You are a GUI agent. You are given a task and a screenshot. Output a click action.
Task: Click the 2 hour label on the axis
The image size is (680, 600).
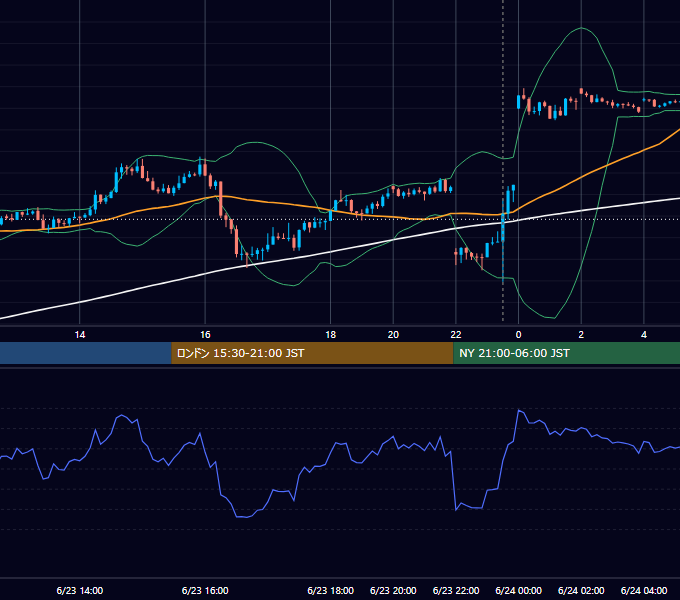coord(581,335)
